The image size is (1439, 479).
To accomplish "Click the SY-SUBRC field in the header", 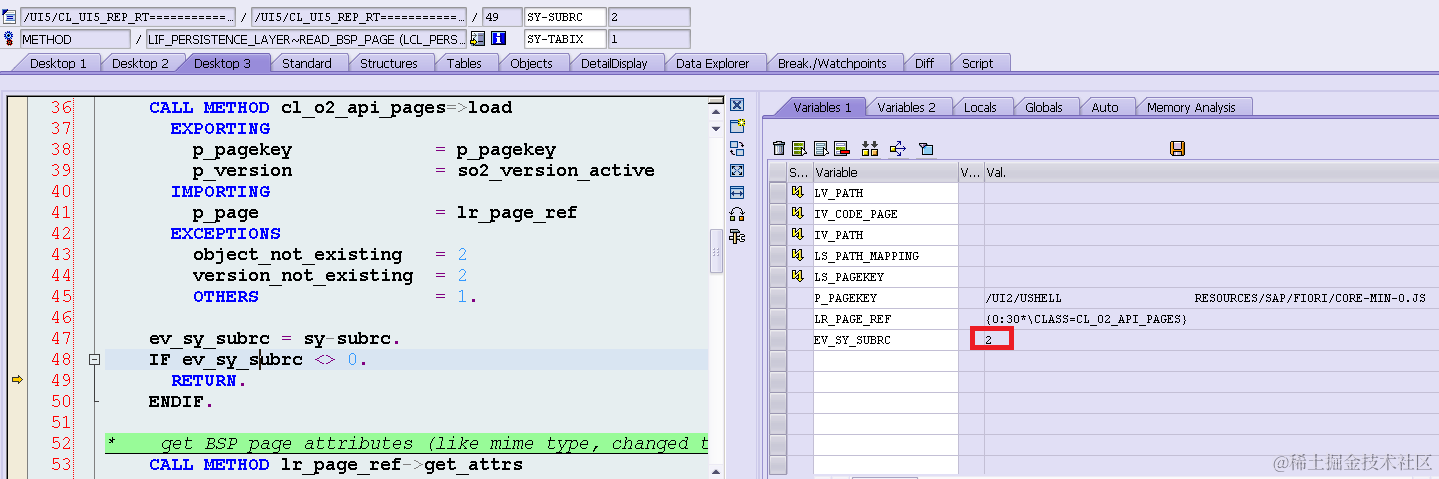I will pos(565,17).
